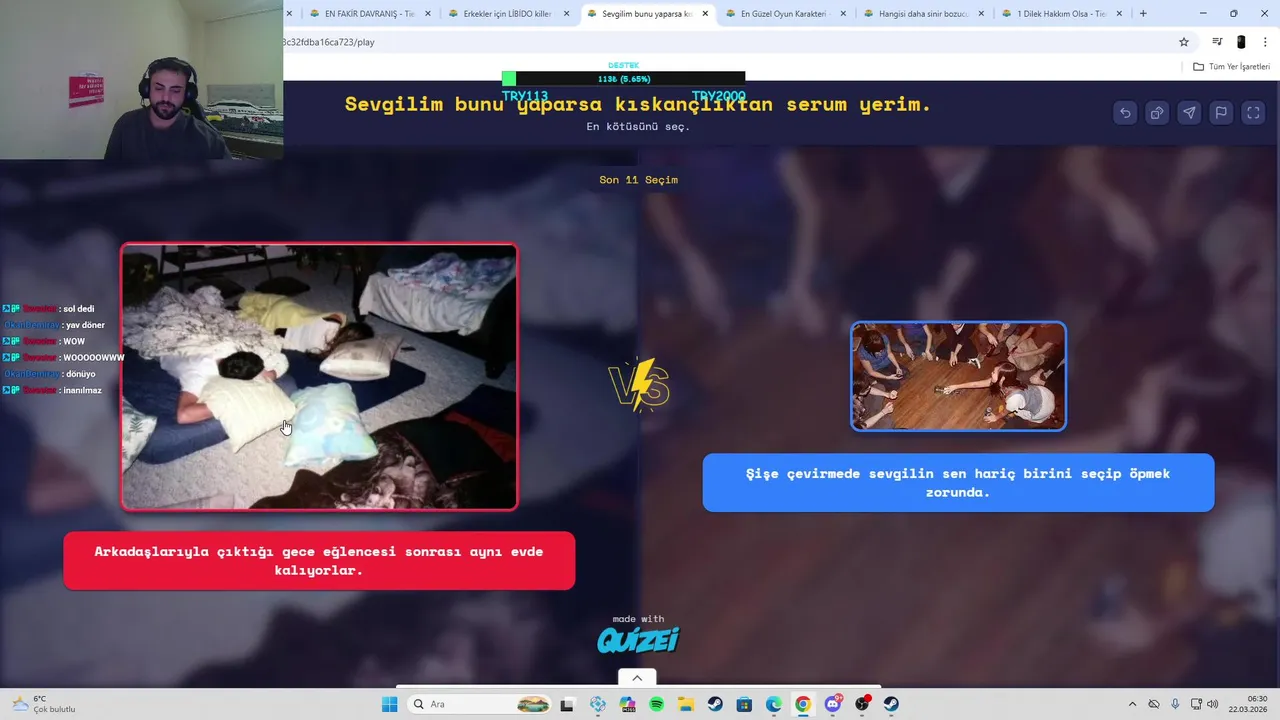Close the "Erkekler için LİBİDO killer" tab
Viewport: 1280px width, 720px height.
pos(566,14)
